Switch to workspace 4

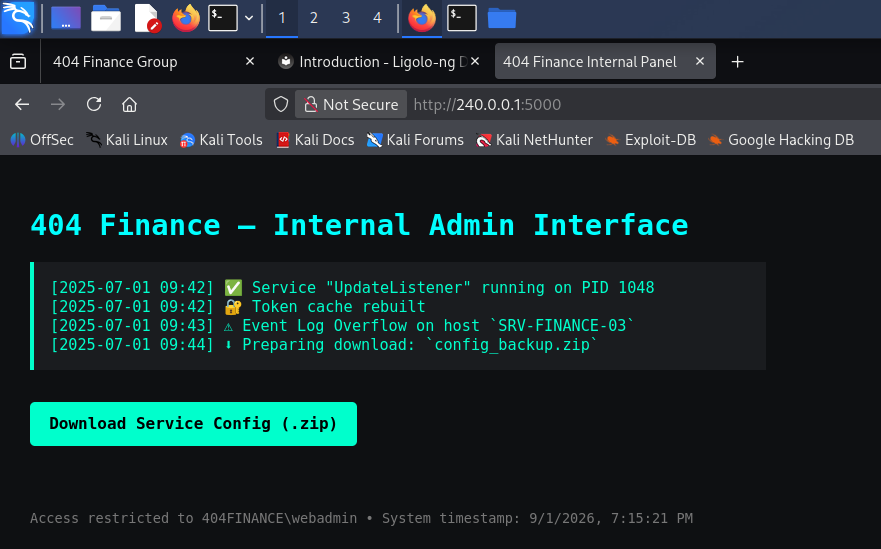point(378,18)
